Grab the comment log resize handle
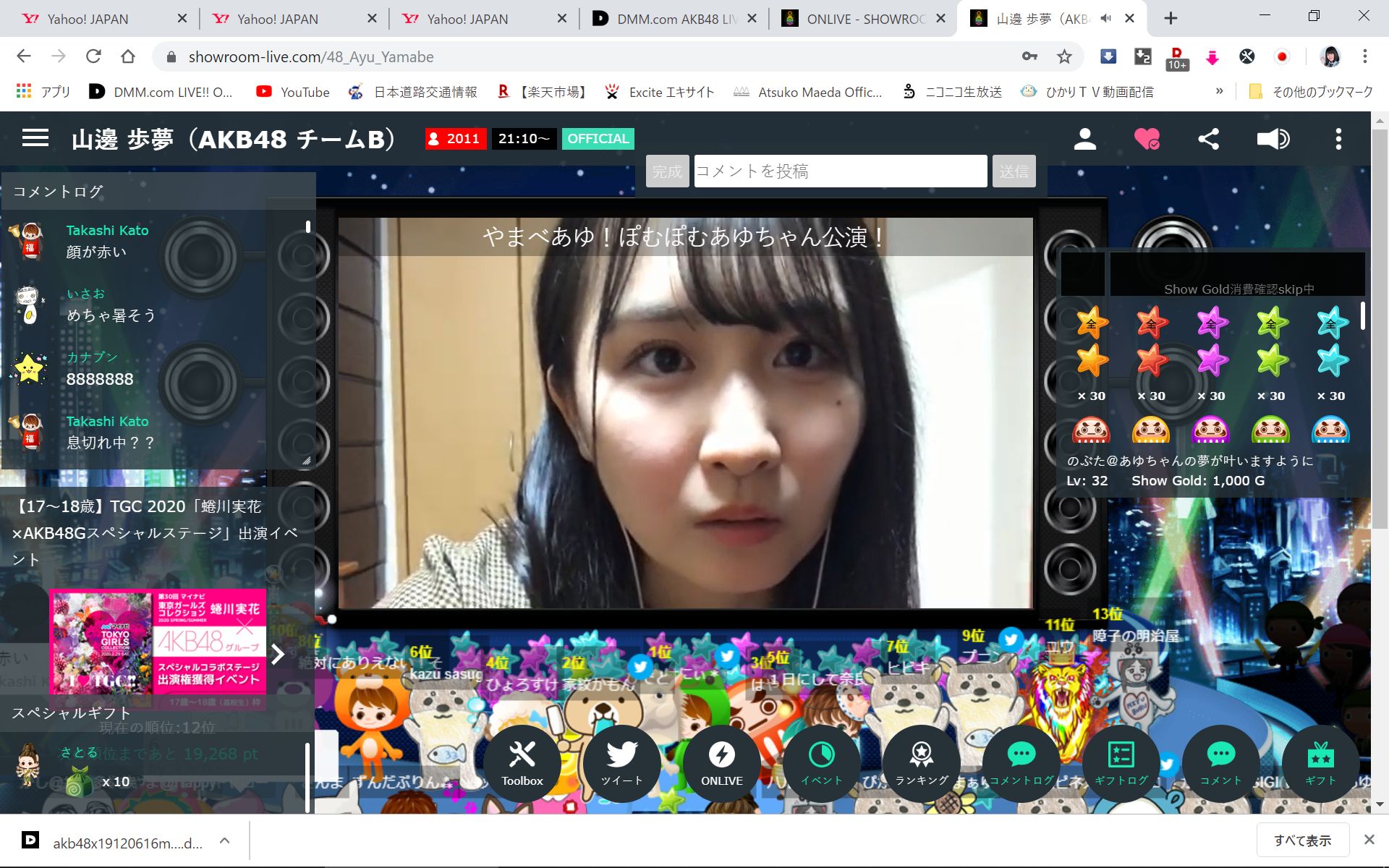 [306, 460]
